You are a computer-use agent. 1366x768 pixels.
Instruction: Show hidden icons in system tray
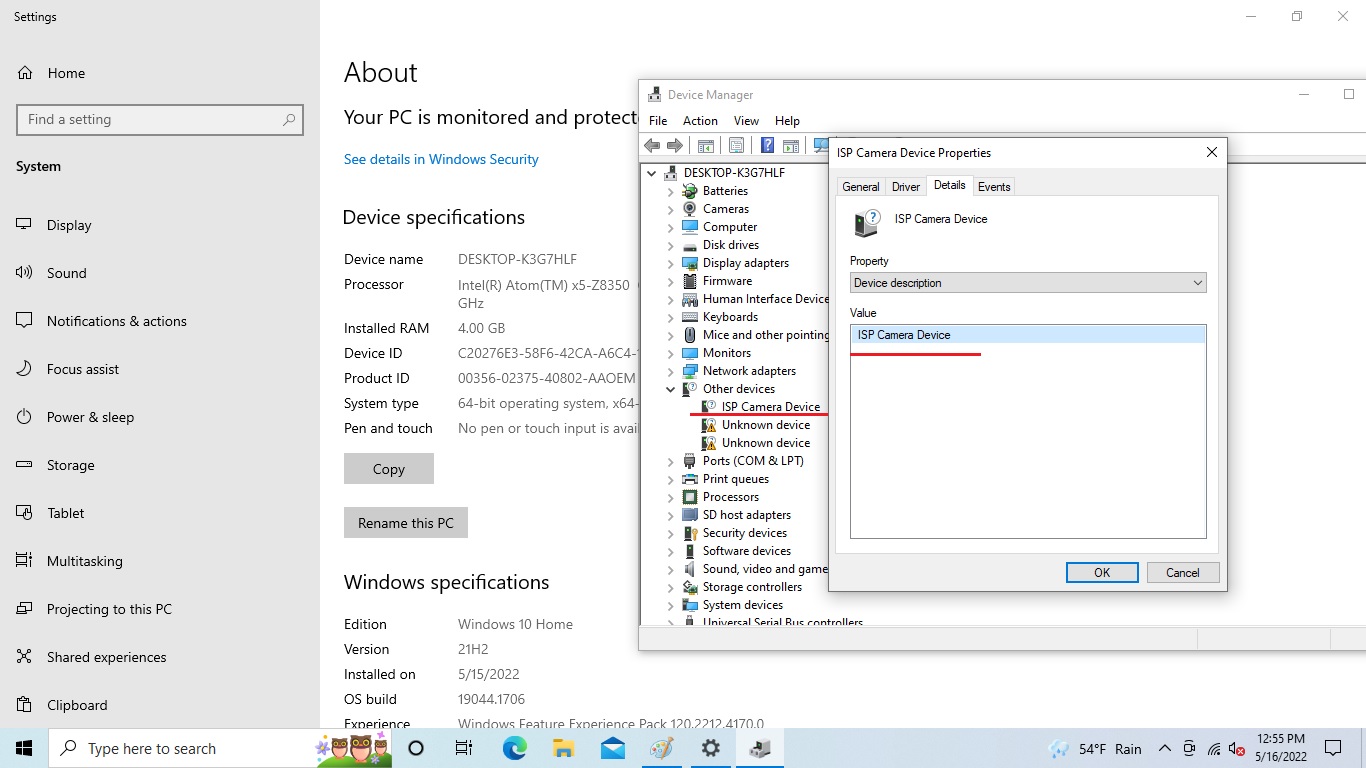coord(1164,748)
